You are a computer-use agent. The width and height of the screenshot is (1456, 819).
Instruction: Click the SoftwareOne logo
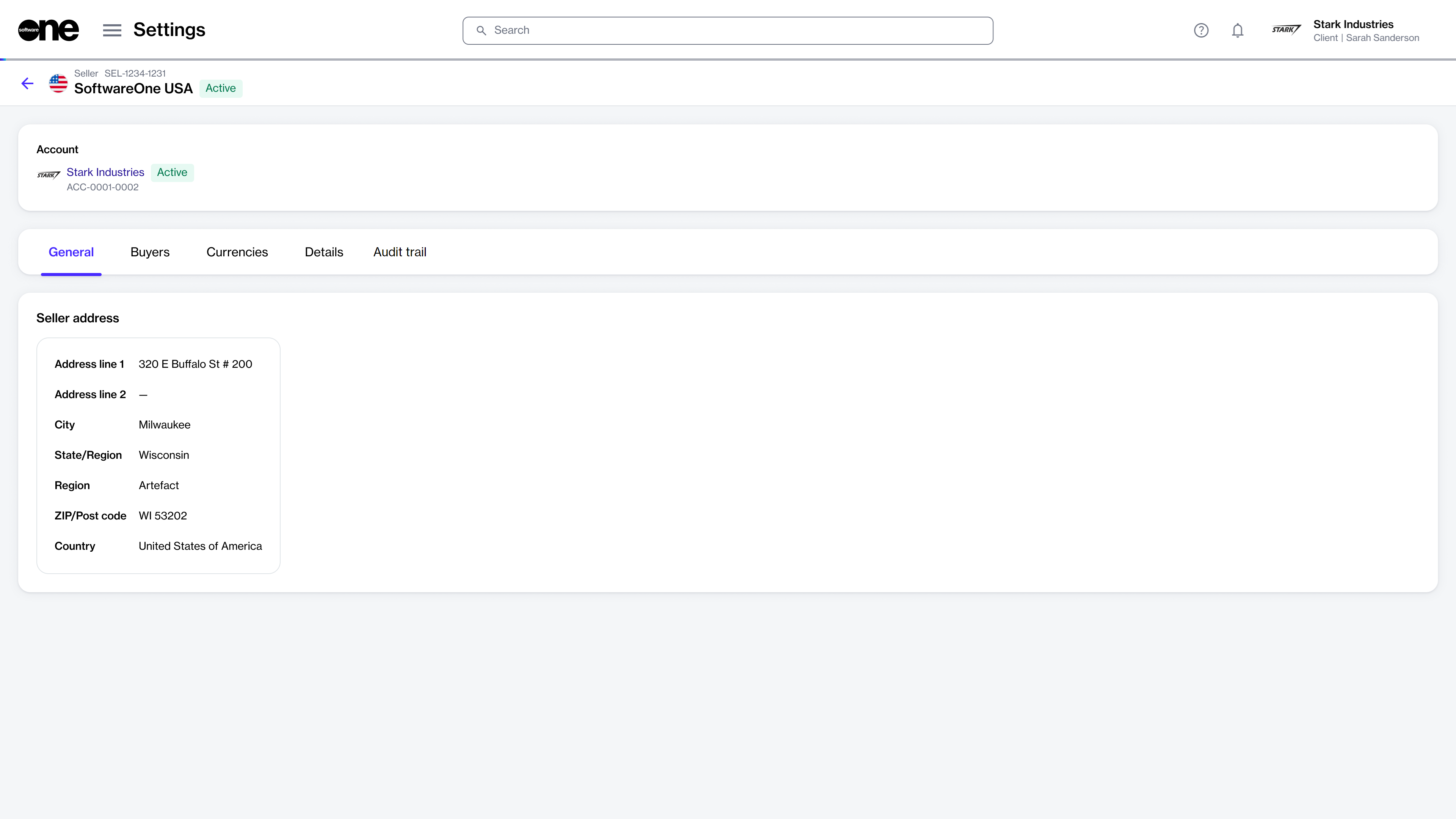[x=49, y=30]
